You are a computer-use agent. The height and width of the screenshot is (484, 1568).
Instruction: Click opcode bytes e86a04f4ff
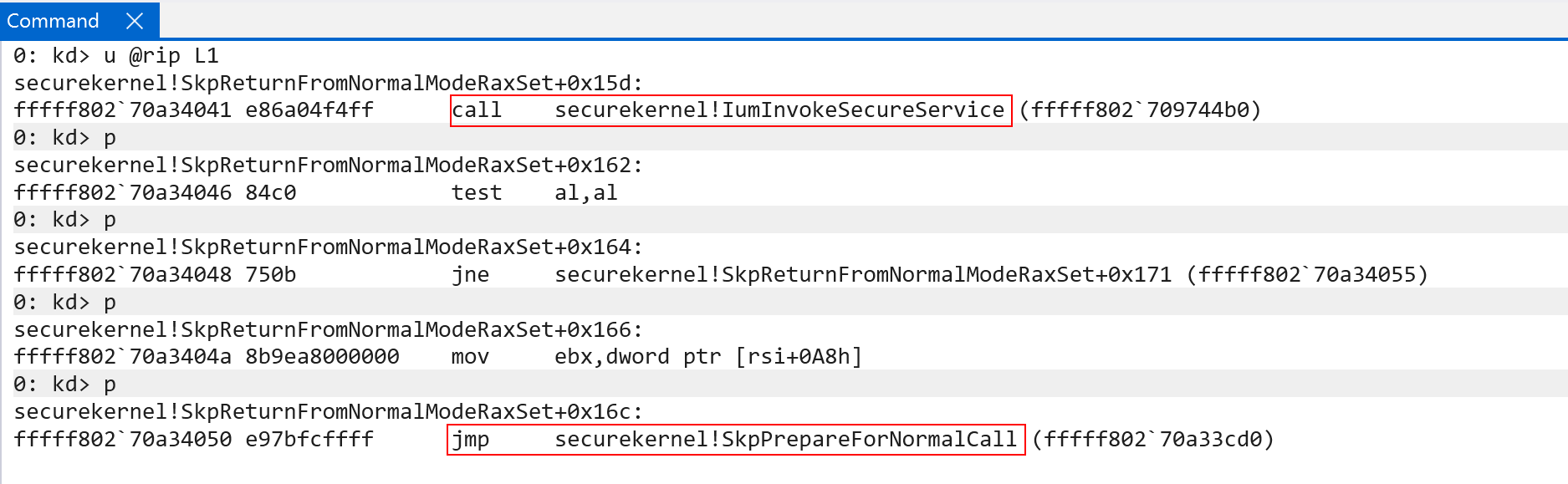pyautogui.click(x=309, y=110)
